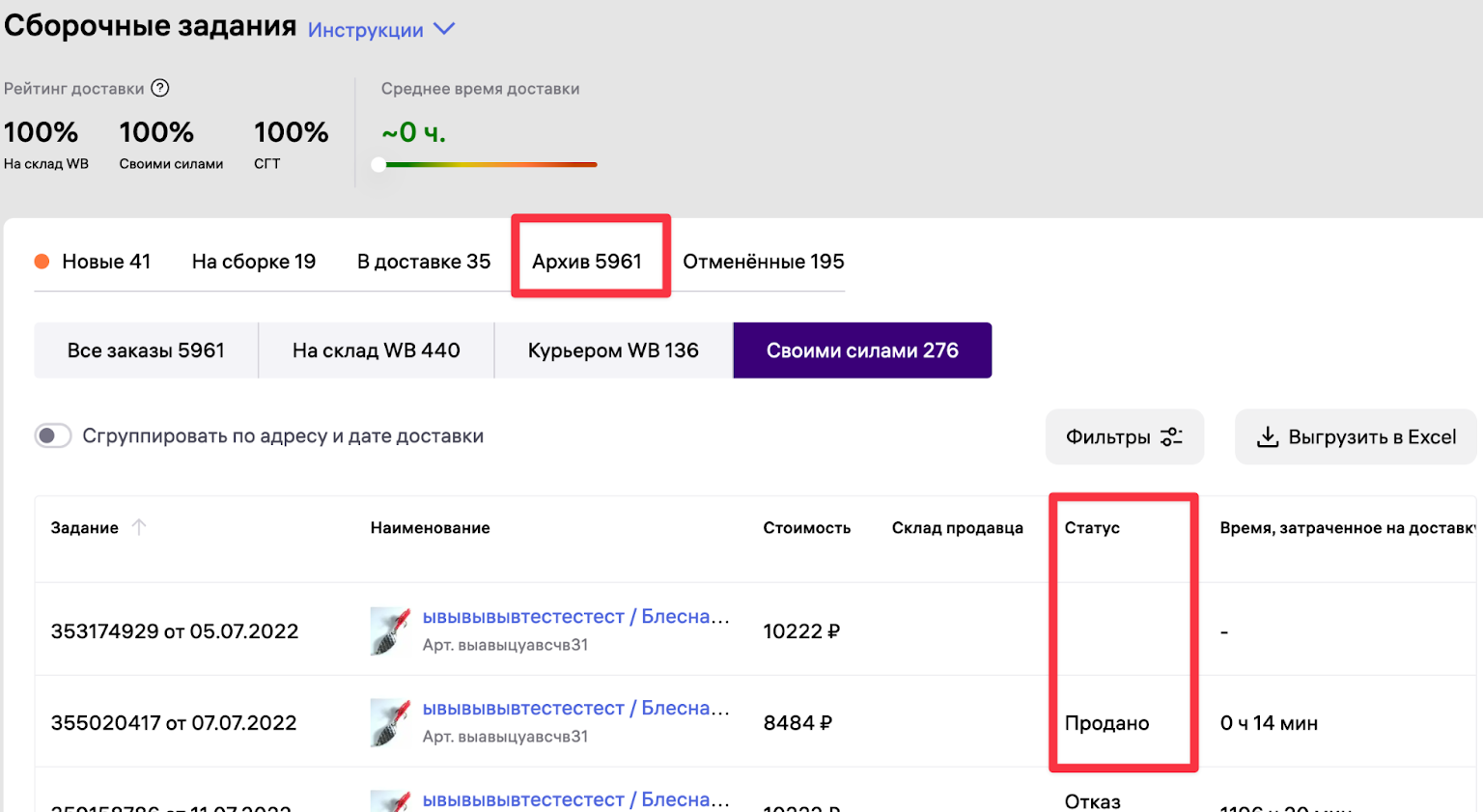Click Выгрузить в Excel button
The image size is (1483, 812).
1356,436
